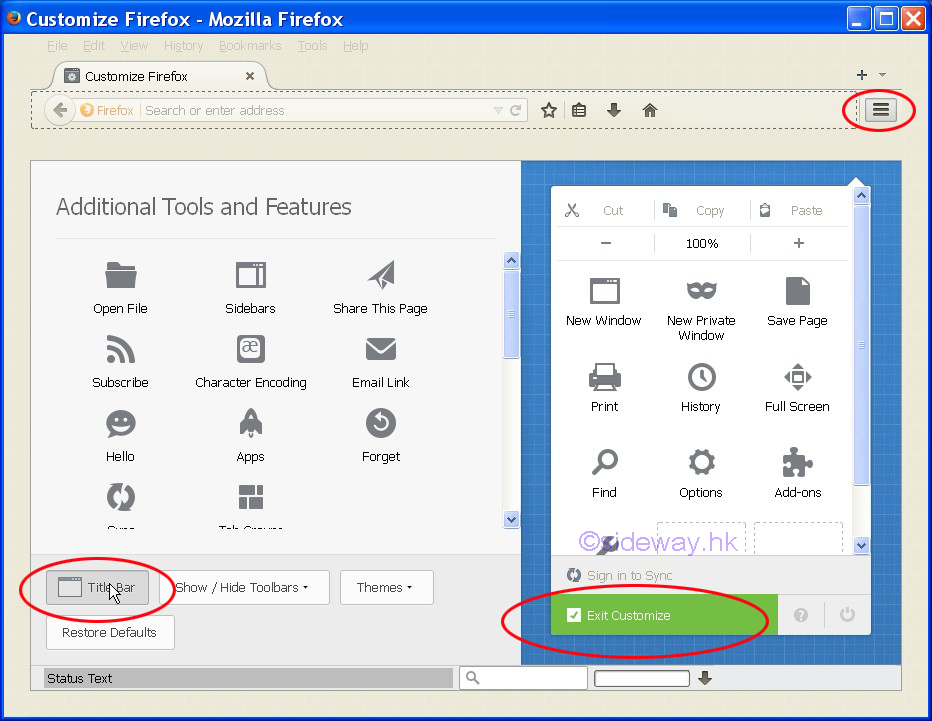This screenshot has width=932, height=721.
Task: Reset zoom using 100% button
Action: pyautogui.click(x=702, y=243)
